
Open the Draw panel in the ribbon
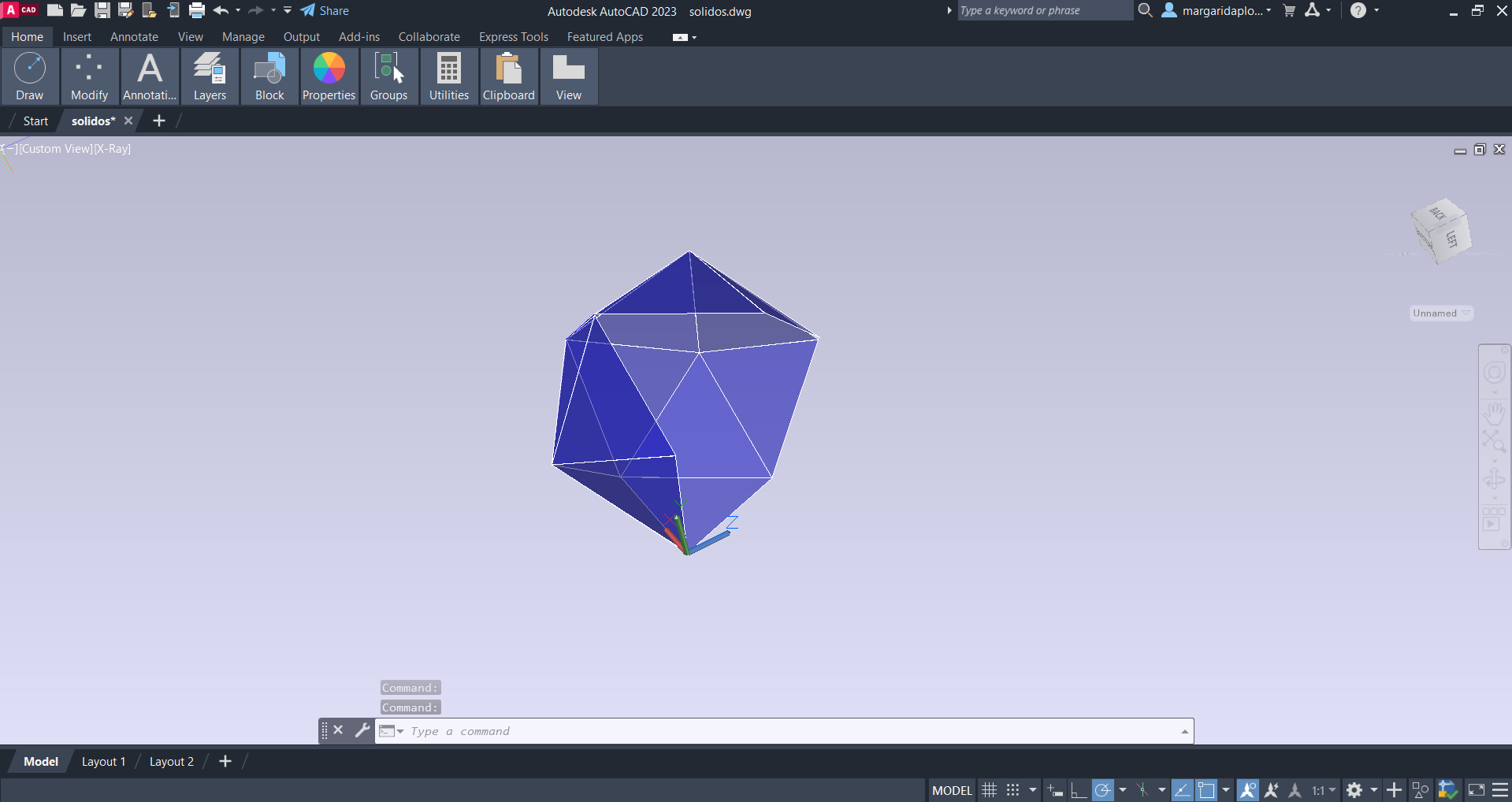pos(30,76)
